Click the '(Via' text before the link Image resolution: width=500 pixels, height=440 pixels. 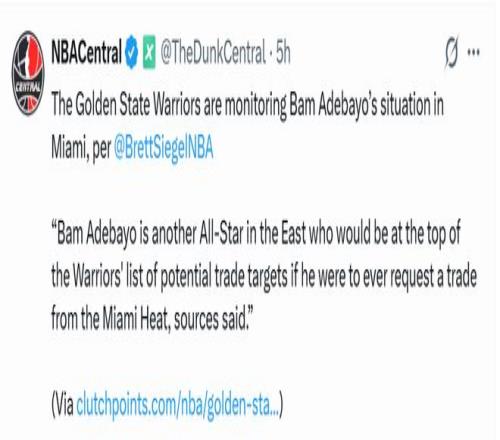pos(62,405)
